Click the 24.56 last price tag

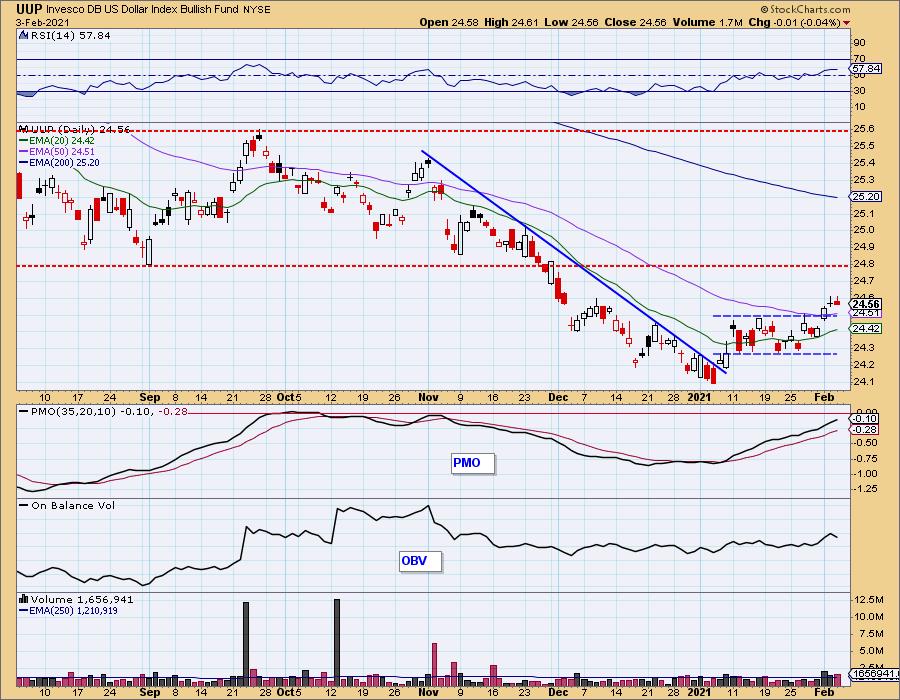pyautogui.click(x=867, y=304)
